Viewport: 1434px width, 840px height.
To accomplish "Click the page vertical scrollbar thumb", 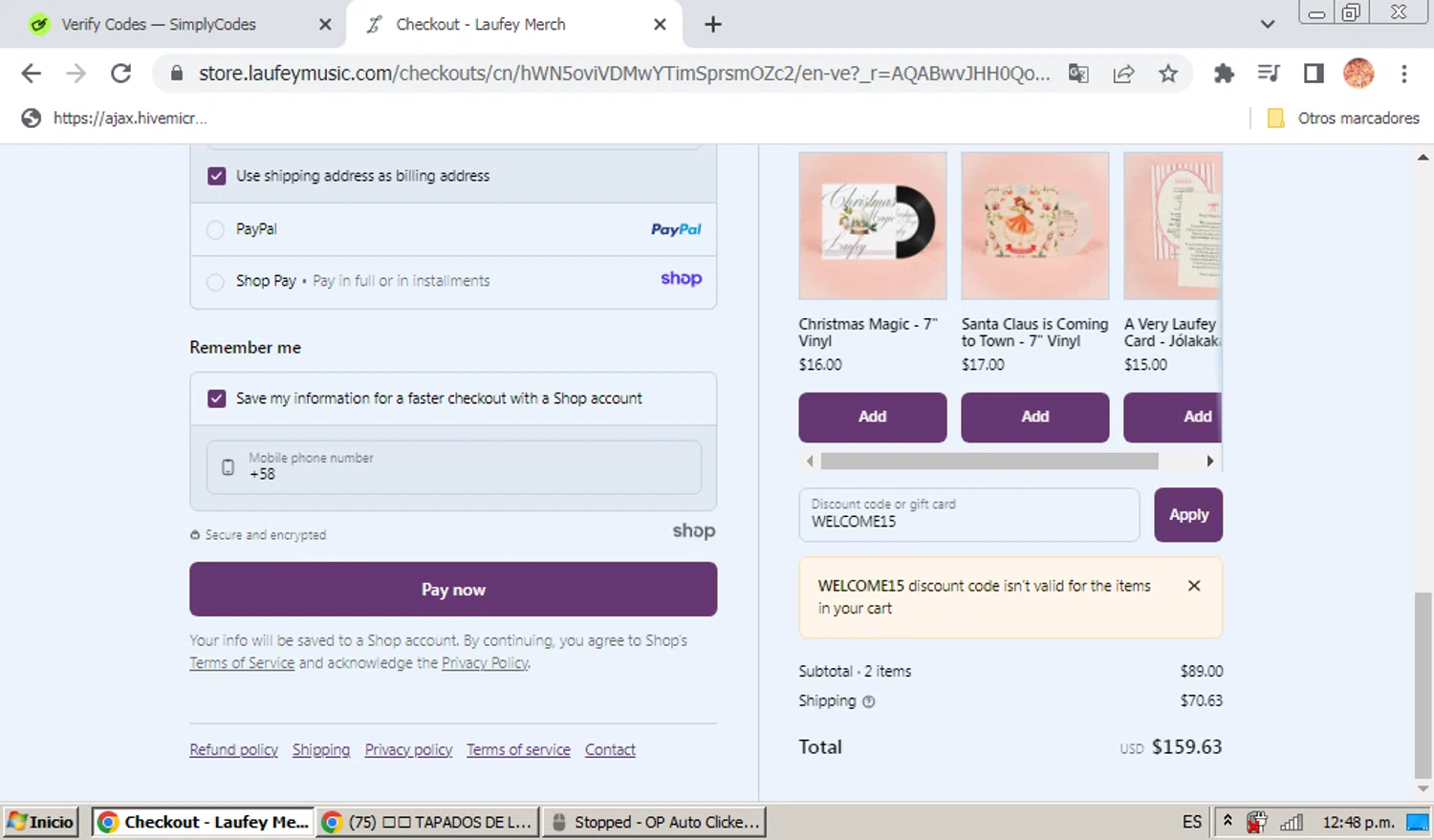I will 1423,685.
